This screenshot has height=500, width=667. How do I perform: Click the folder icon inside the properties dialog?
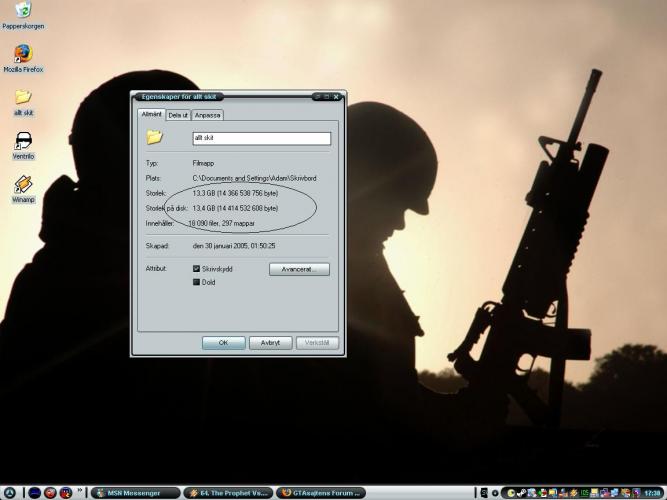click(x=154, y=138)
